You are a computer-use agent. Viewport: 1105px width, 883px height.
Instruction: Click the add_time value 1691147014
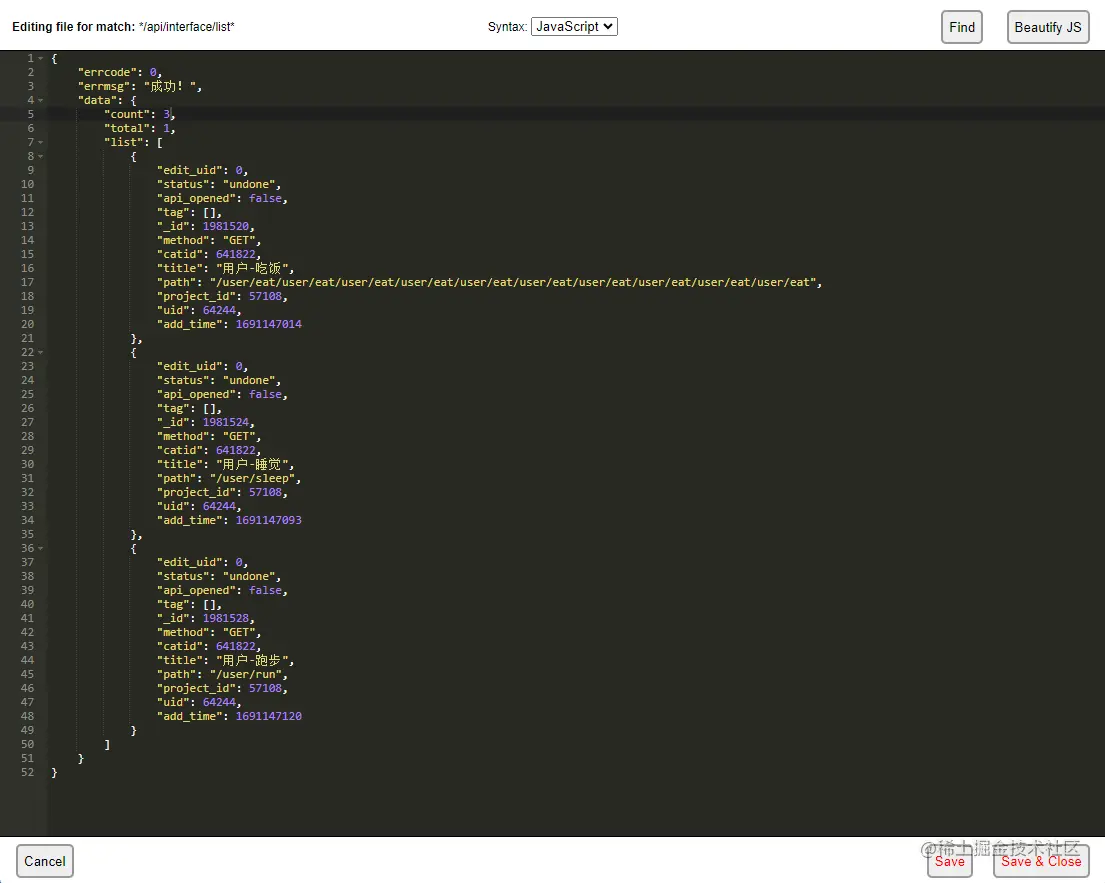[268, 324]
